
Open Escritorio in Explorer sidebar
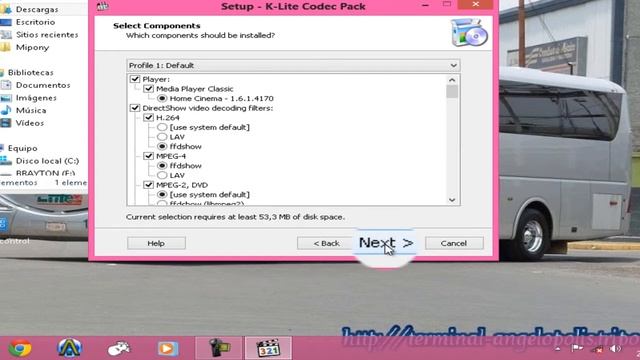pos(35,22)
